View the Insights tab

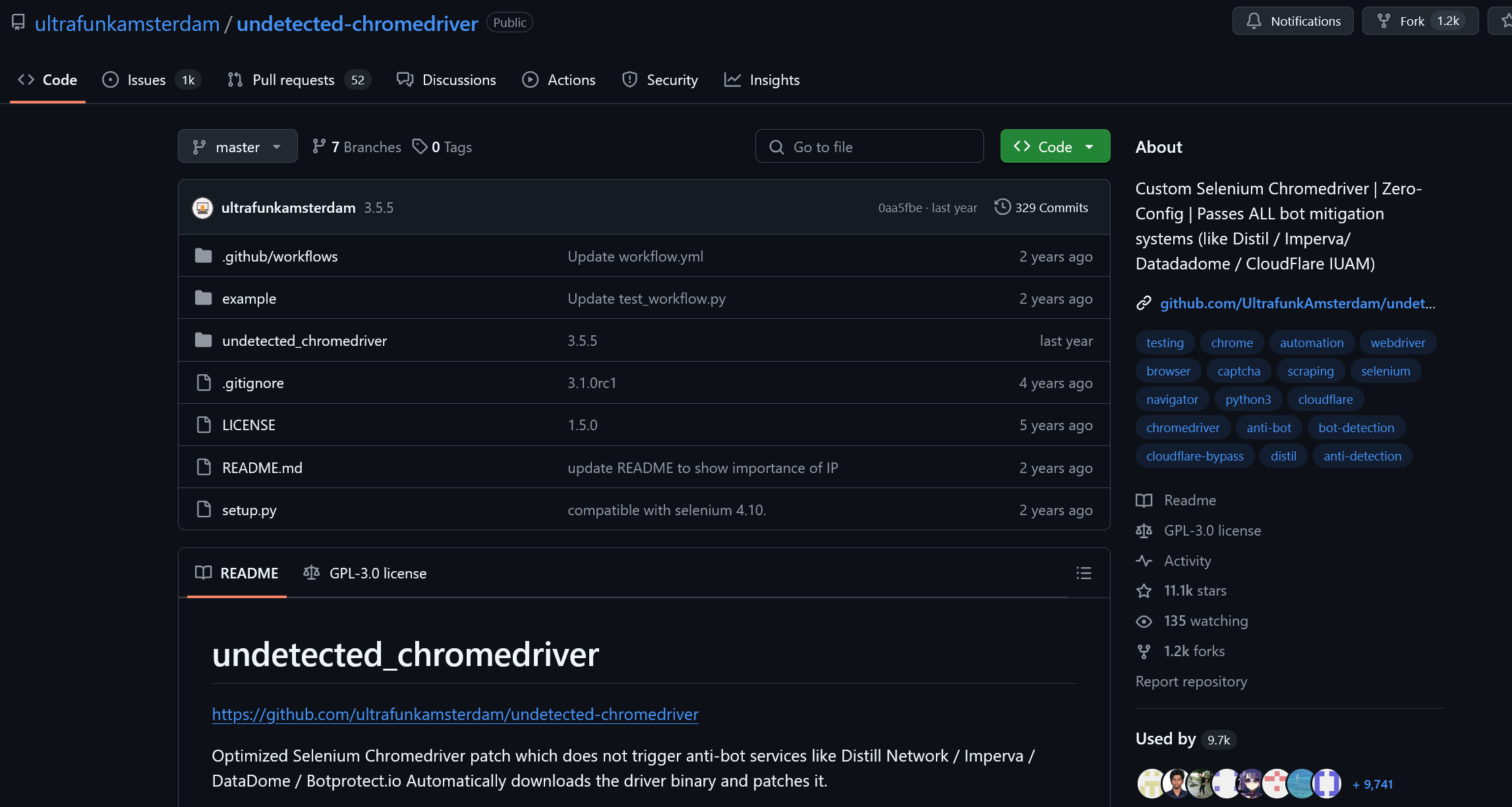pyautogui.click(x=762, y=80)
